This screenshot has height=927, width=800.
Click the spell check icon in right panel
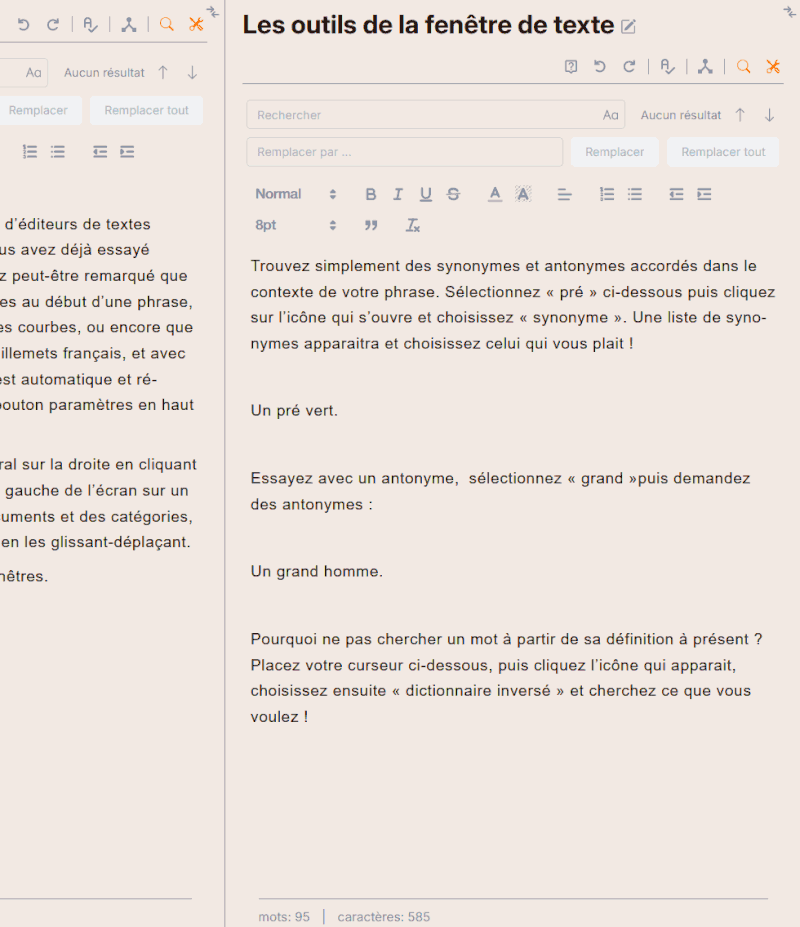(668, 67)
